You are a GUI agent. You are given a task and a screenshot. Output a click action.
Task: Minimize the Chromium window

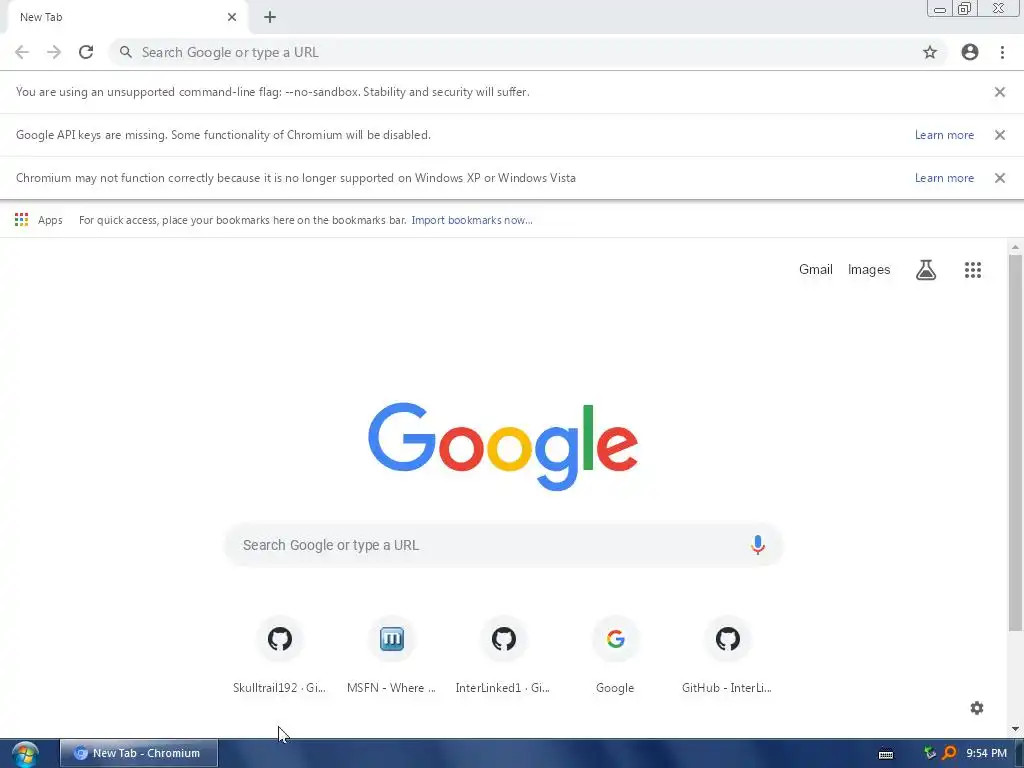pos(940,8)
